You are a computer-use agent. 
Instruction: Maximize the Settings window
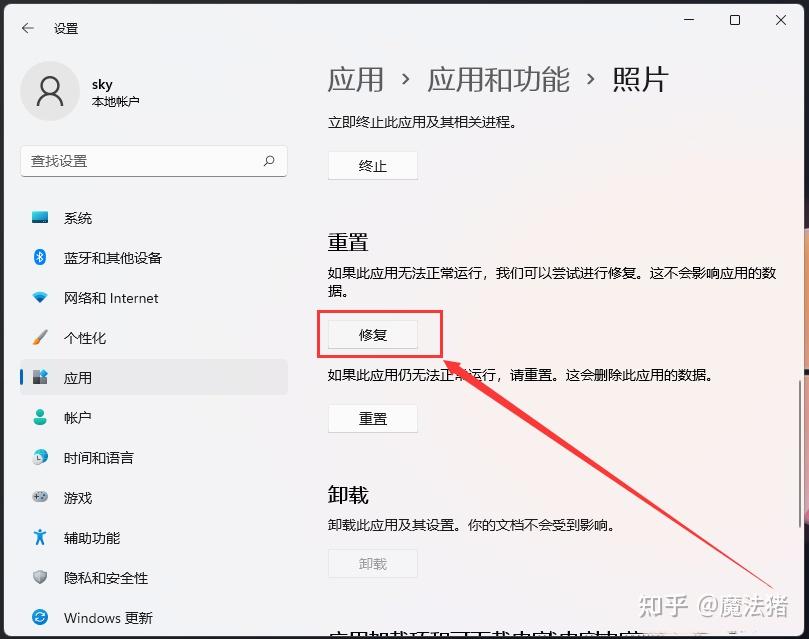pyautogui.click(x=735, y=20)
